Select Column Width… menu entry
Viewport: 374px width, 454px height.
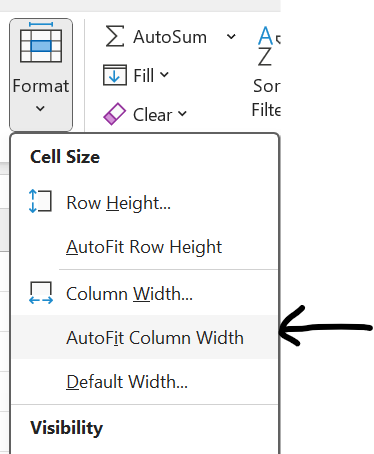(145, 293)
